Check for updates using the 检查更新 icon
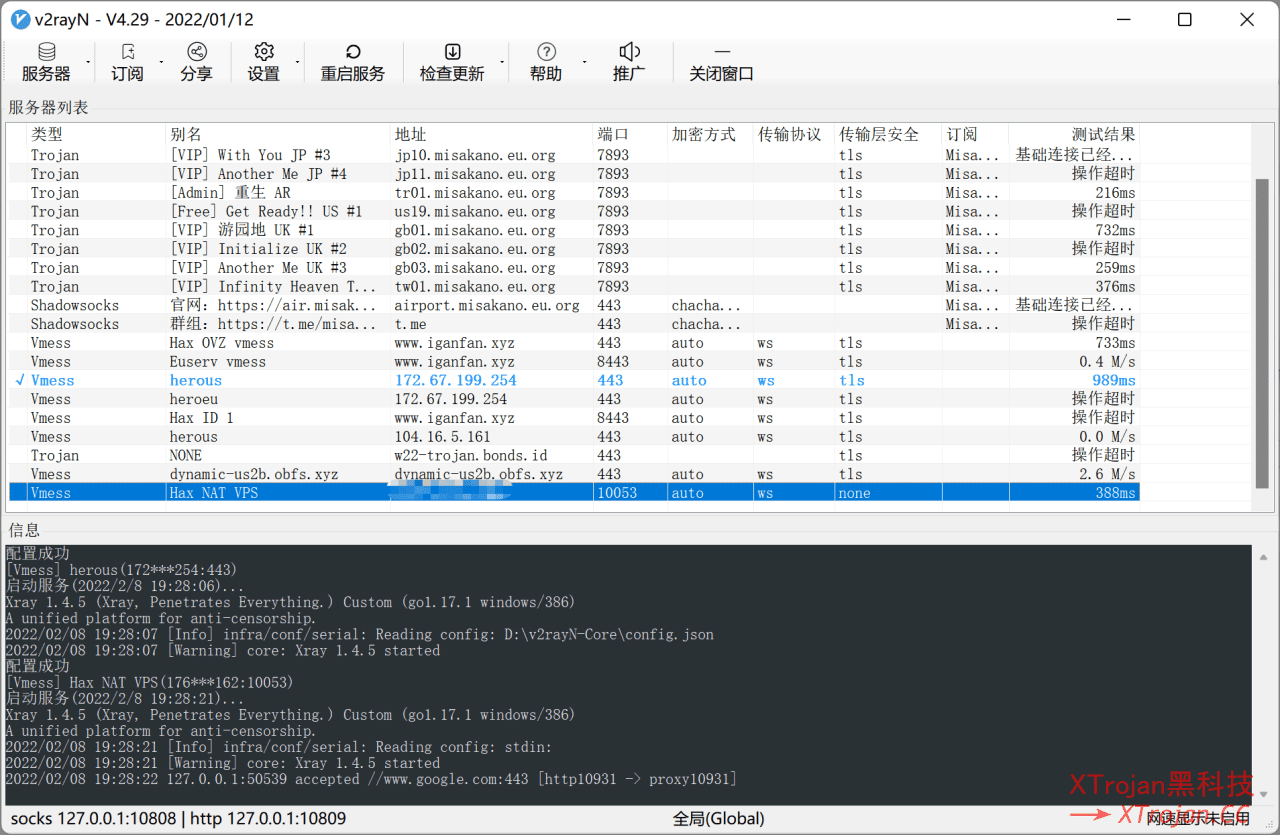Screen dimensions: 1280x835 click(x=453, y=62)
